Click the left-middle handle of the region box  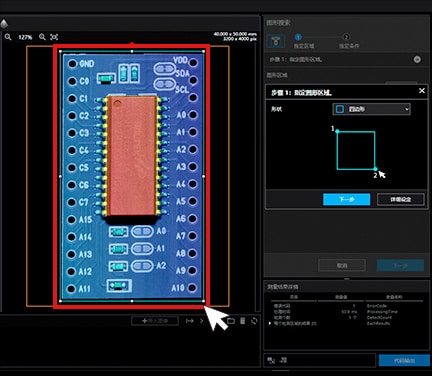click(60, 176)
